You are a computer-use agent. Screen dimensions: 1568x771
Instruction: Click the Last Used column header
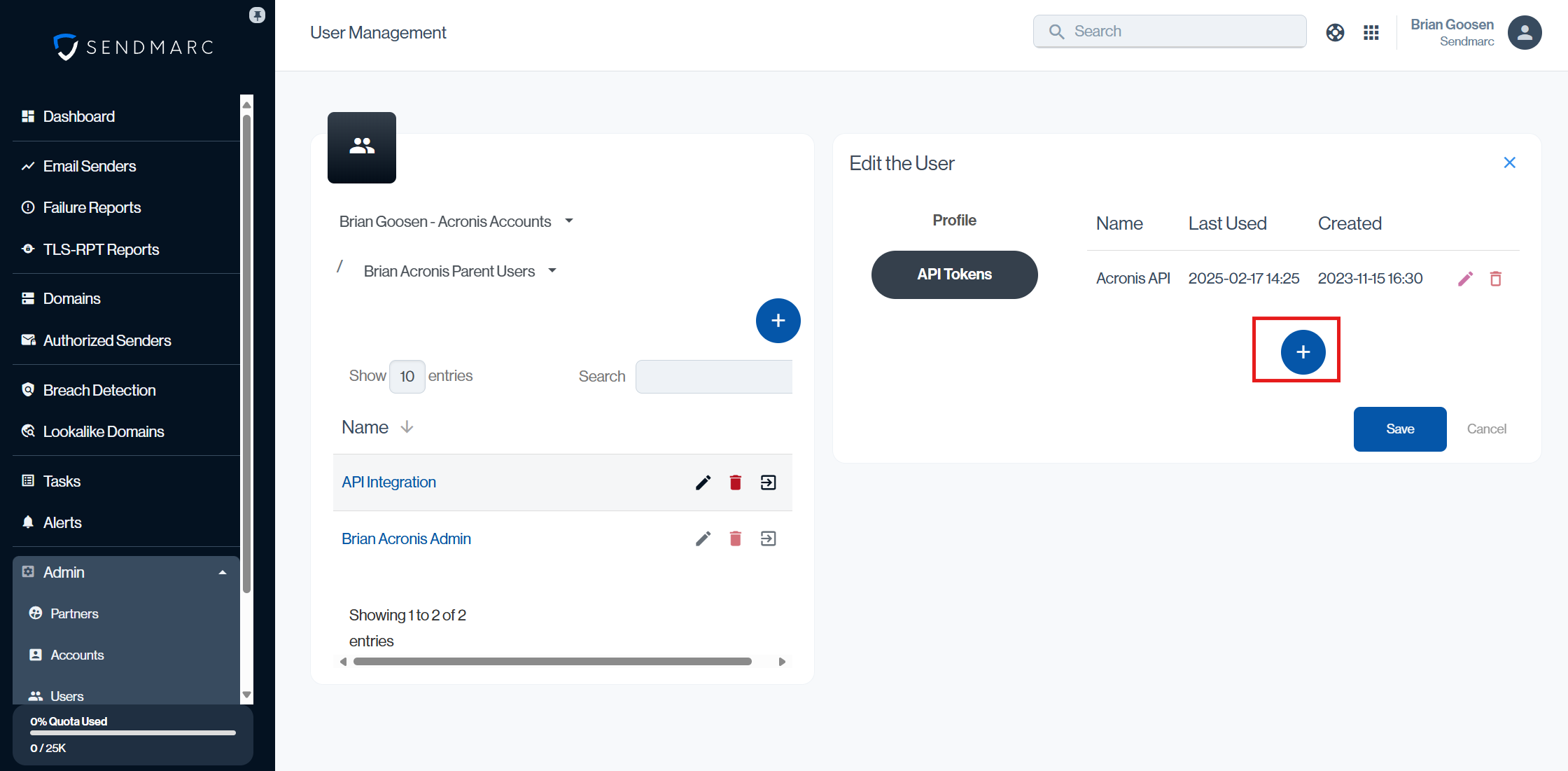1228,223
